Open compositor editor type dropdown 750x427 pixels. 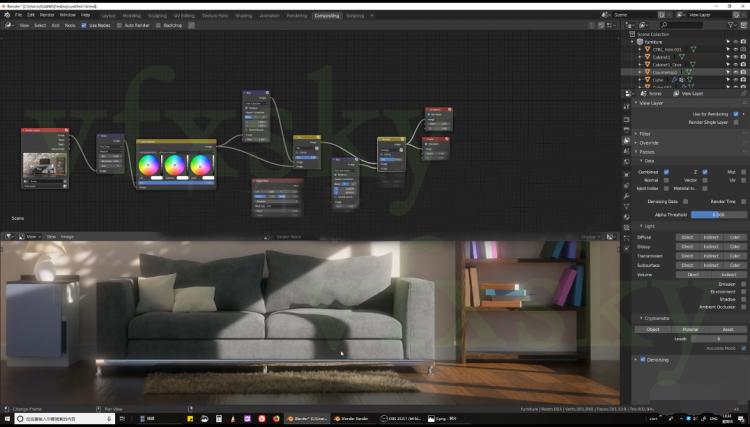tap(9, 25)
